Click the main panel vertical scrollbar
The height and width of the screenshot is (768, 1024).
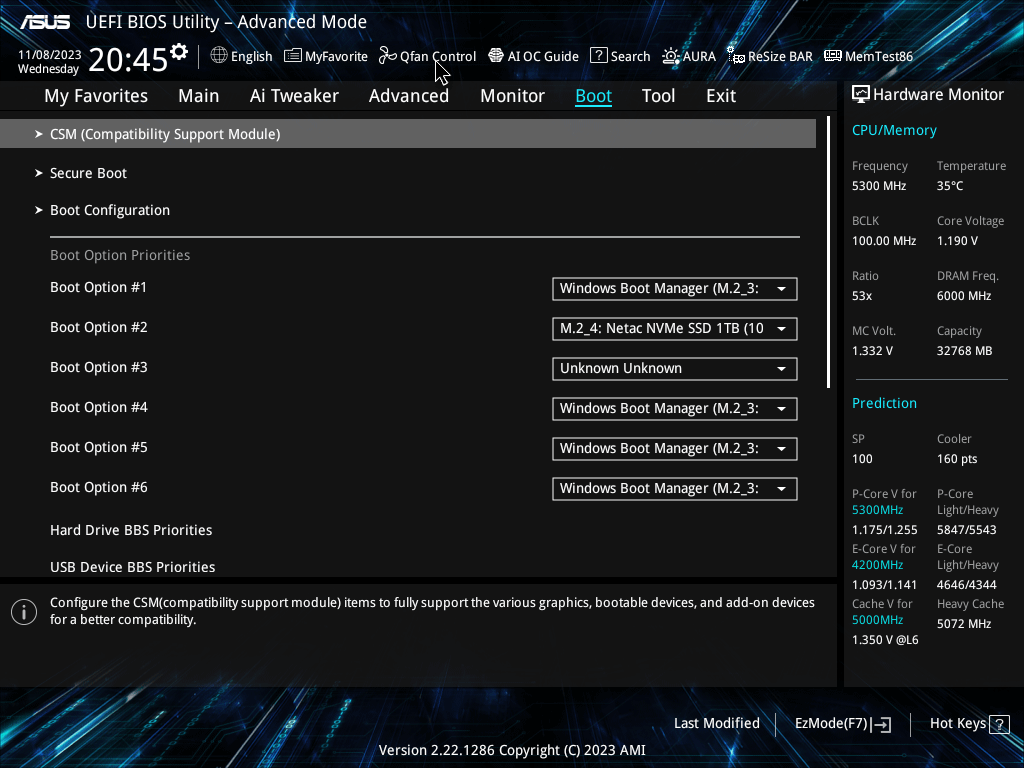tap(828, 252)
